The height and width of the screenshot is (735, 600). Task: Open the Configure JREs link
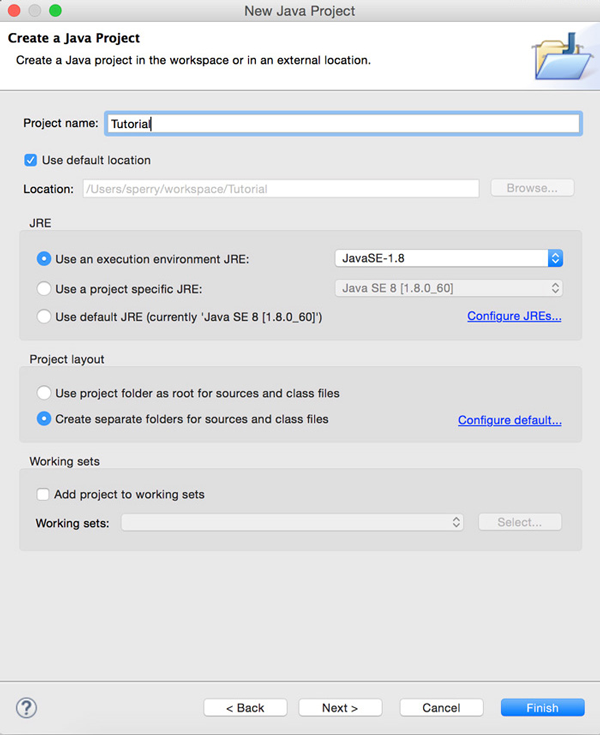[514, 317]
